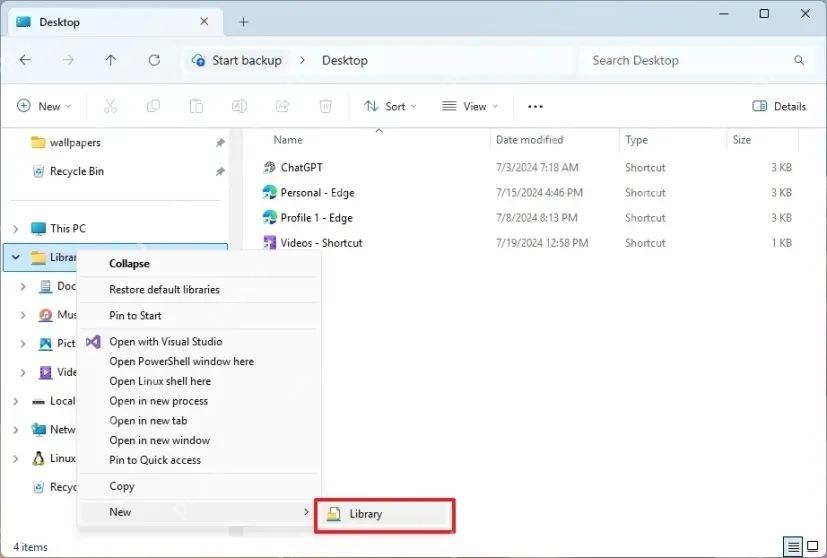Viewport: 827px width, 558px height.
Task: Focus the Search Desktop field
Action: [x=696, y=61]
